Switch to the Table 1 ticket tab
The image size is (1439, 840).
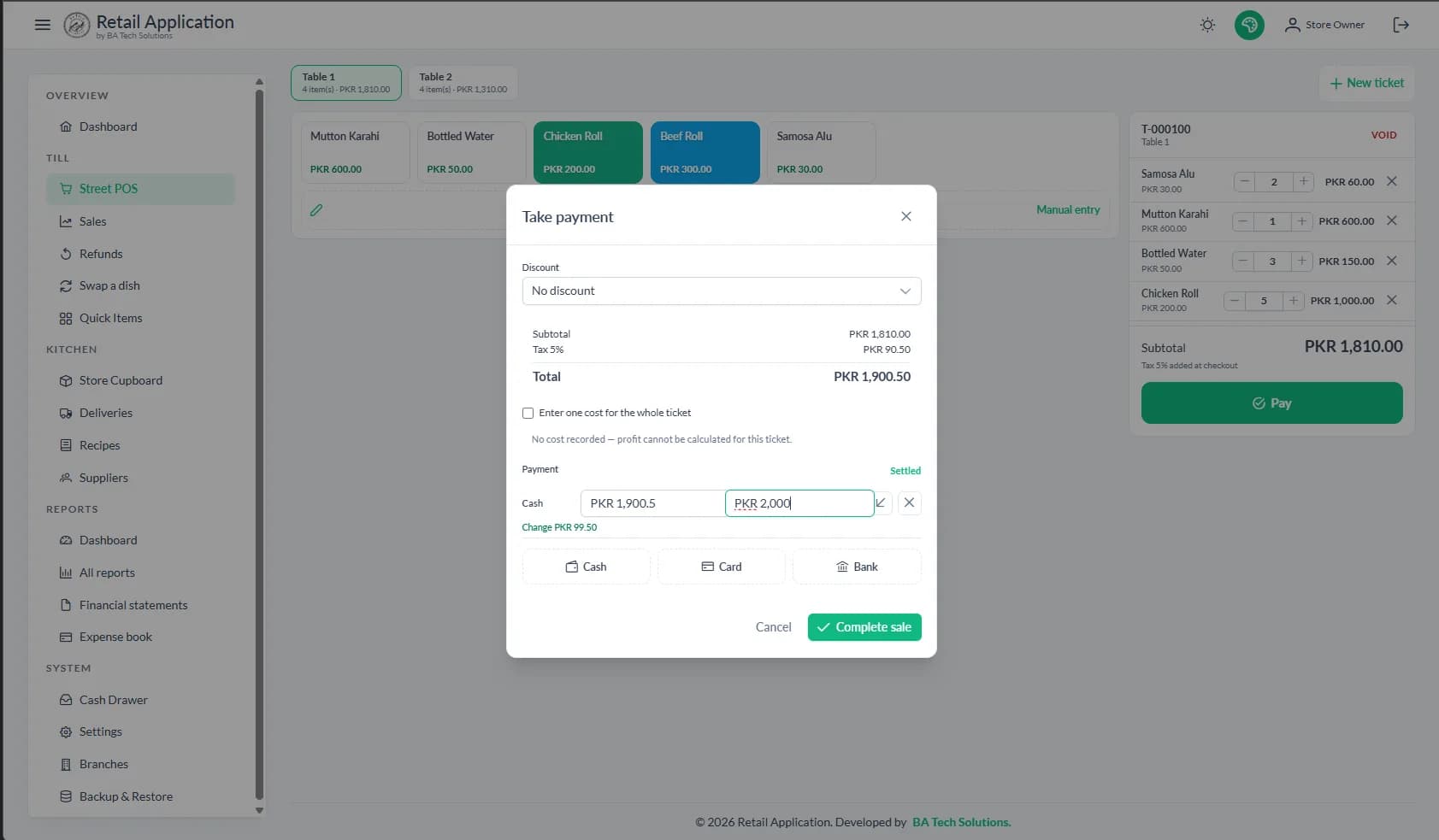[x=346, y=83]
